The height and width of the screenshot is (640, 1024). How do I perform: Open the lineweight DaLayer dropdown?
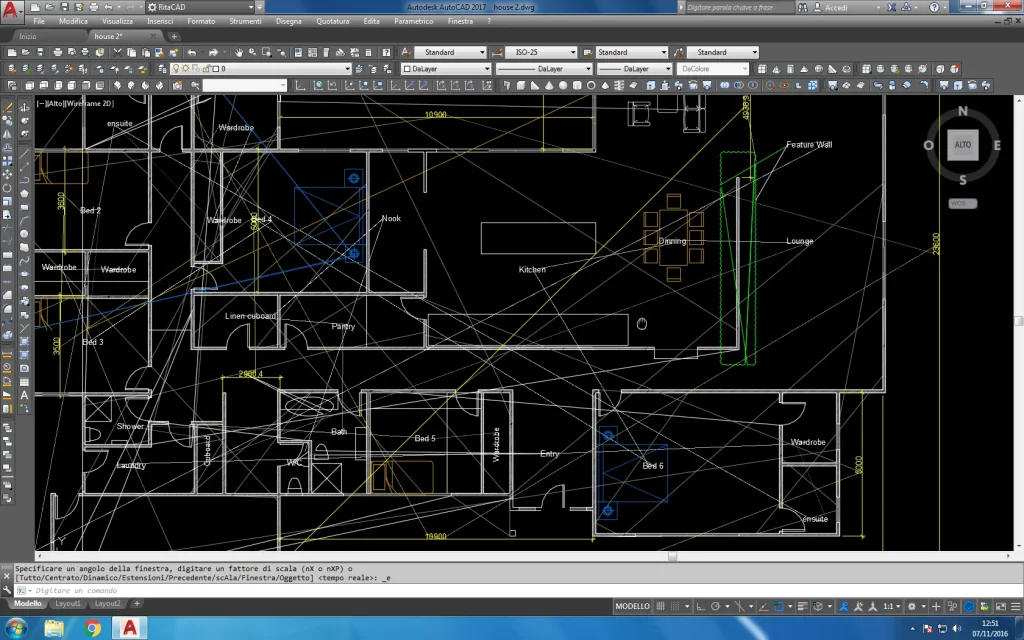(667, 68)
